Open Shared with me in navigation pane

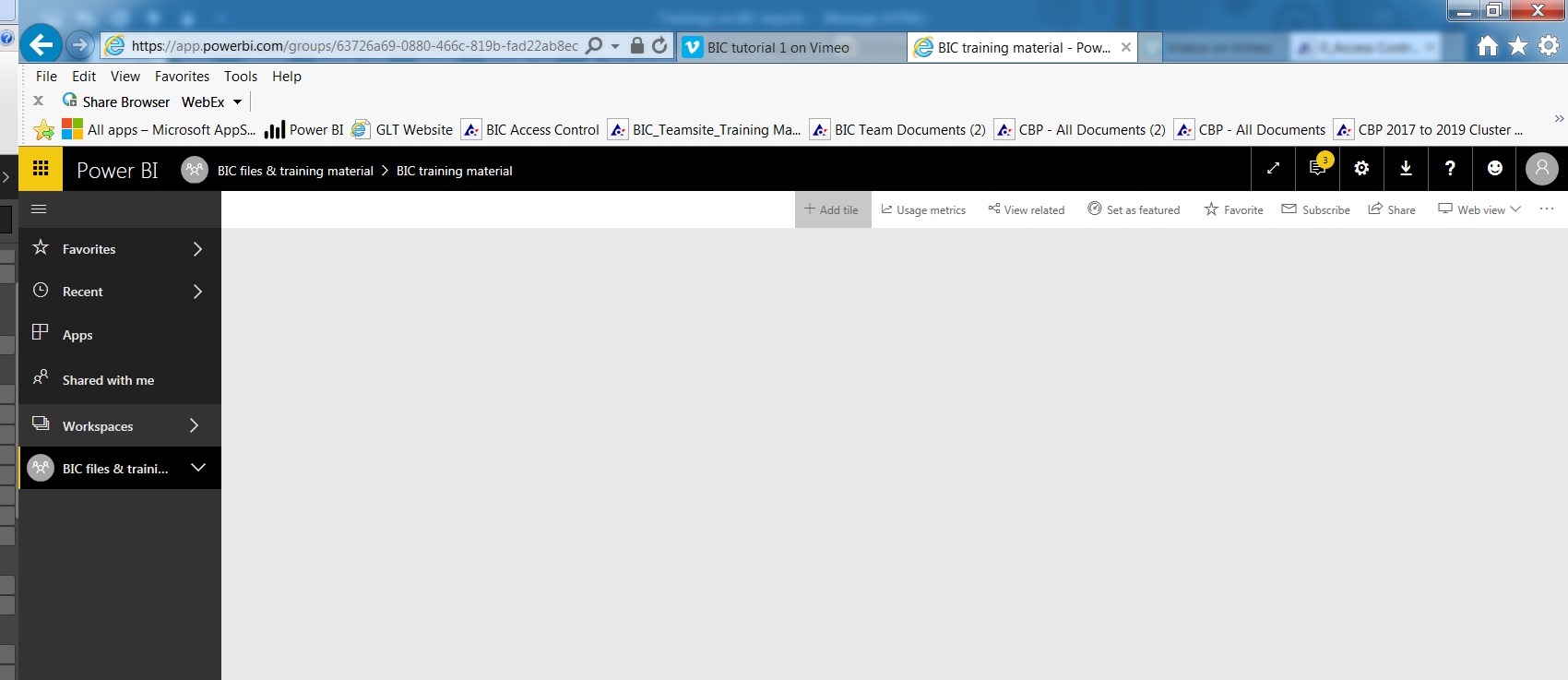120,380
